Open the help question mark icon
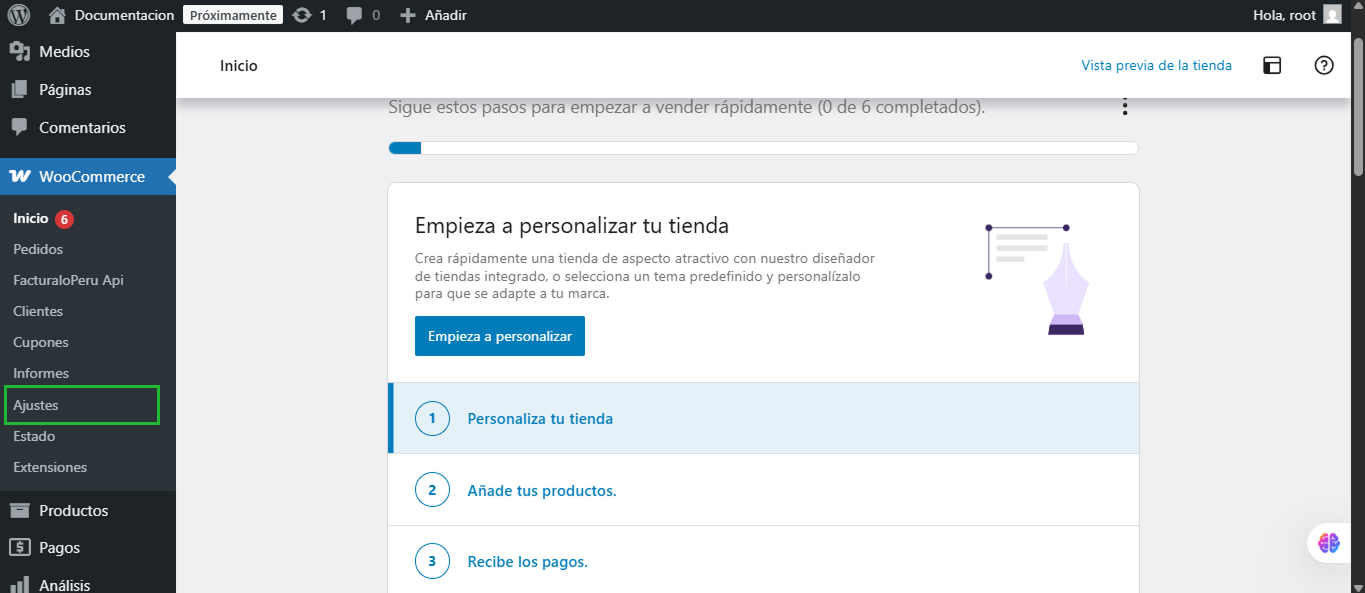 1324,66
